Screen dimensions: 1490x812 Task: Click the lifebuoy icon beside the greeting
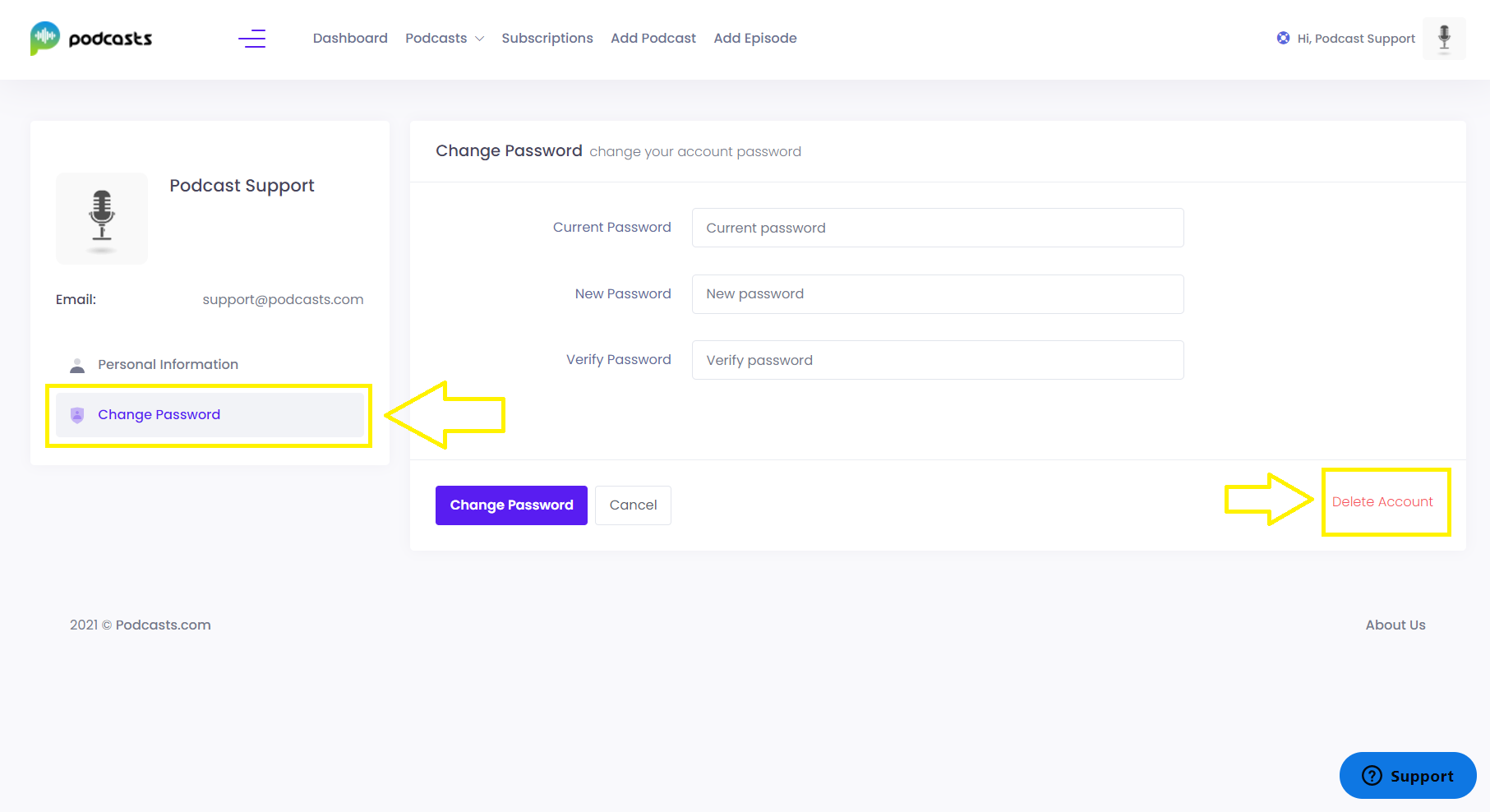click(1283, 38)
